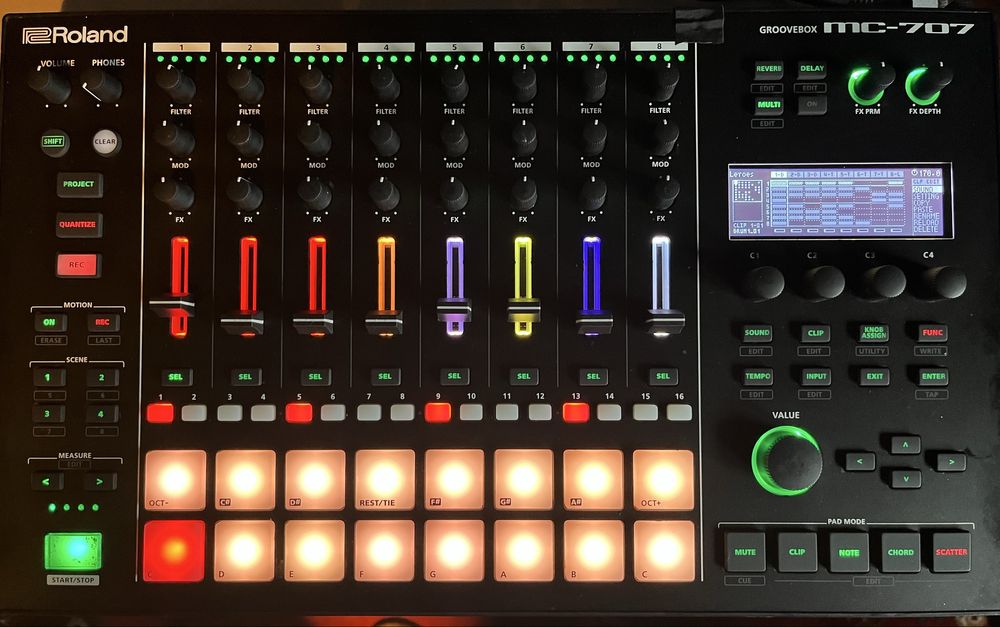Touch the VOLUME knob
The image size is (1000, 627).
click(x=50, y=85)
